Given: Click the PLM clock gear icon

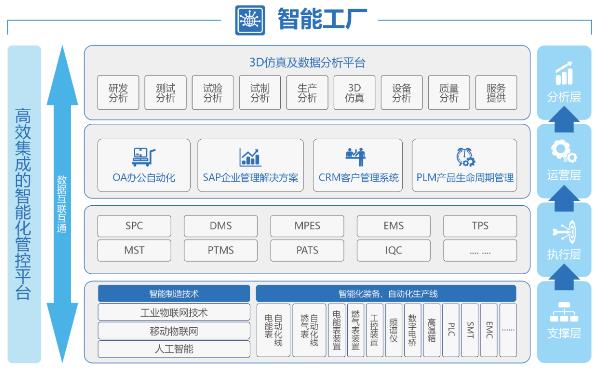Looking at the screenshot, I should point(465,157).
